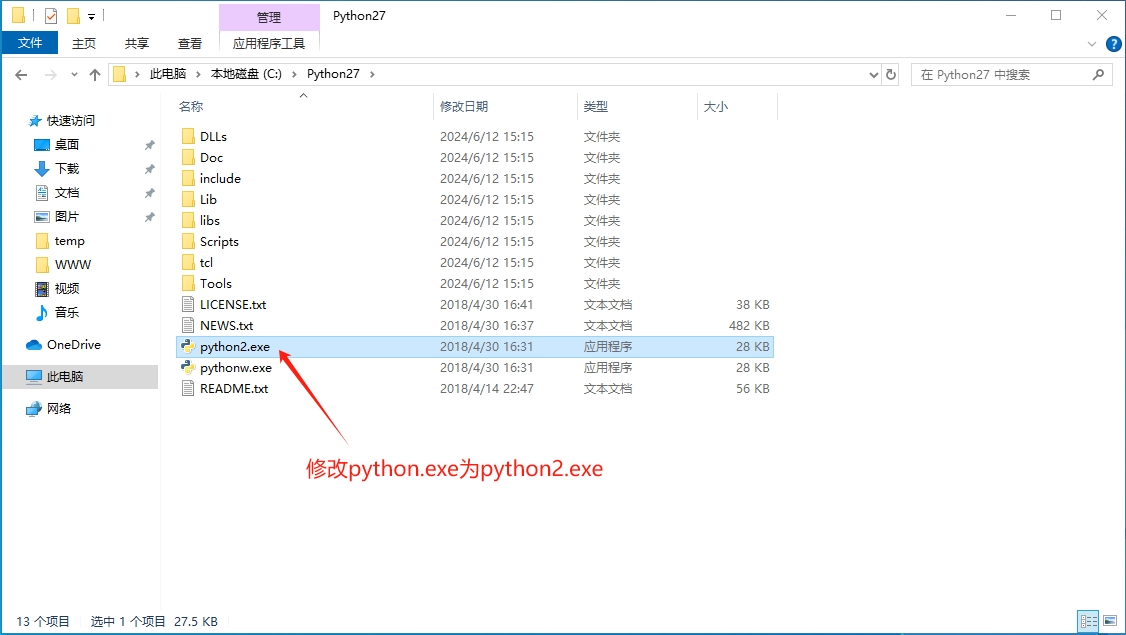This screenshot has height=635, width=1126.
Task: Select 此电脑 in the navigation pane
Action: pyautogui.click(x=65, y=376)
